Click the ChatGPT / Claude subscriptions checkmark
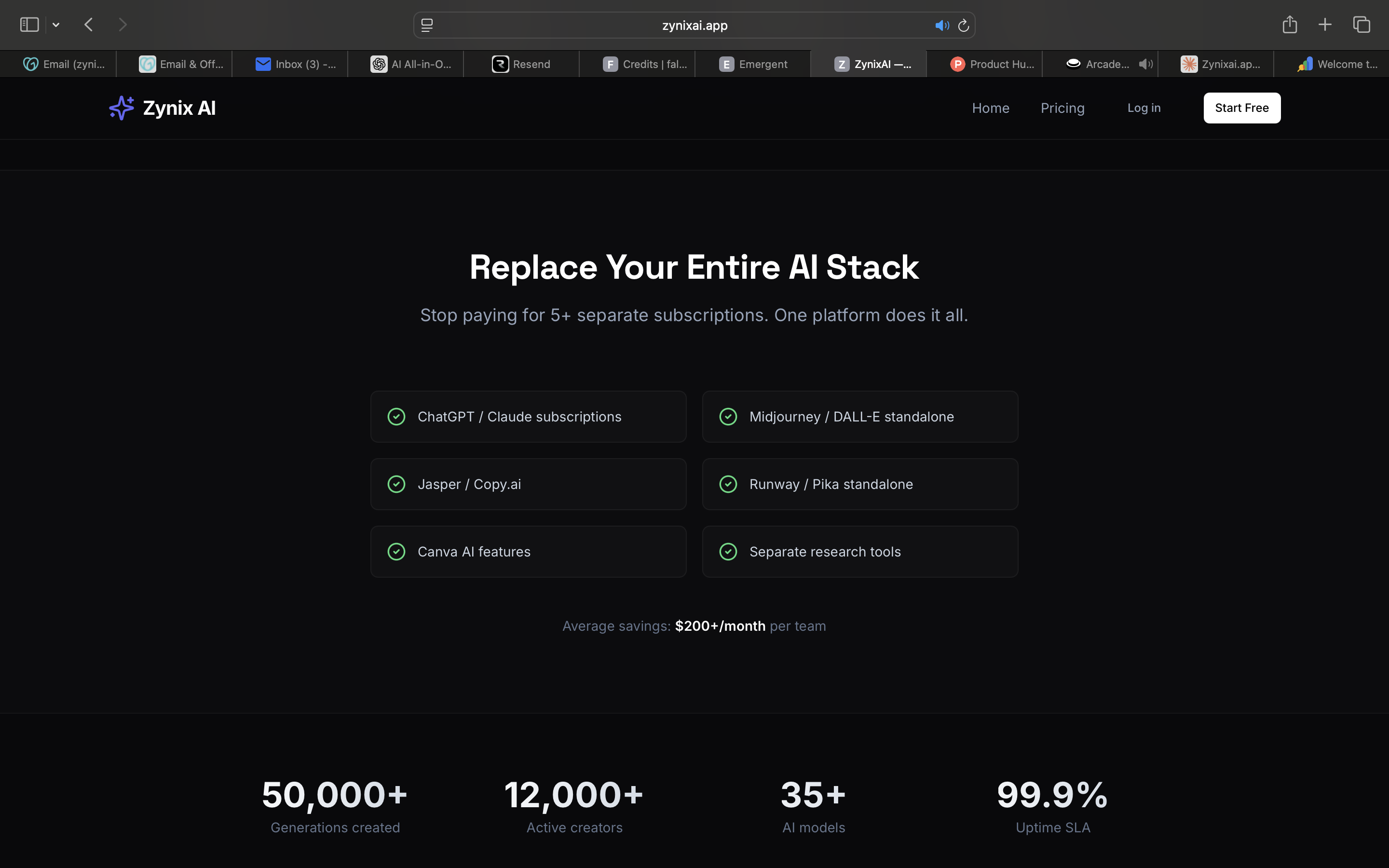Image resolution: width=1389 pixels, height=868 pixels. click(396, 417)
